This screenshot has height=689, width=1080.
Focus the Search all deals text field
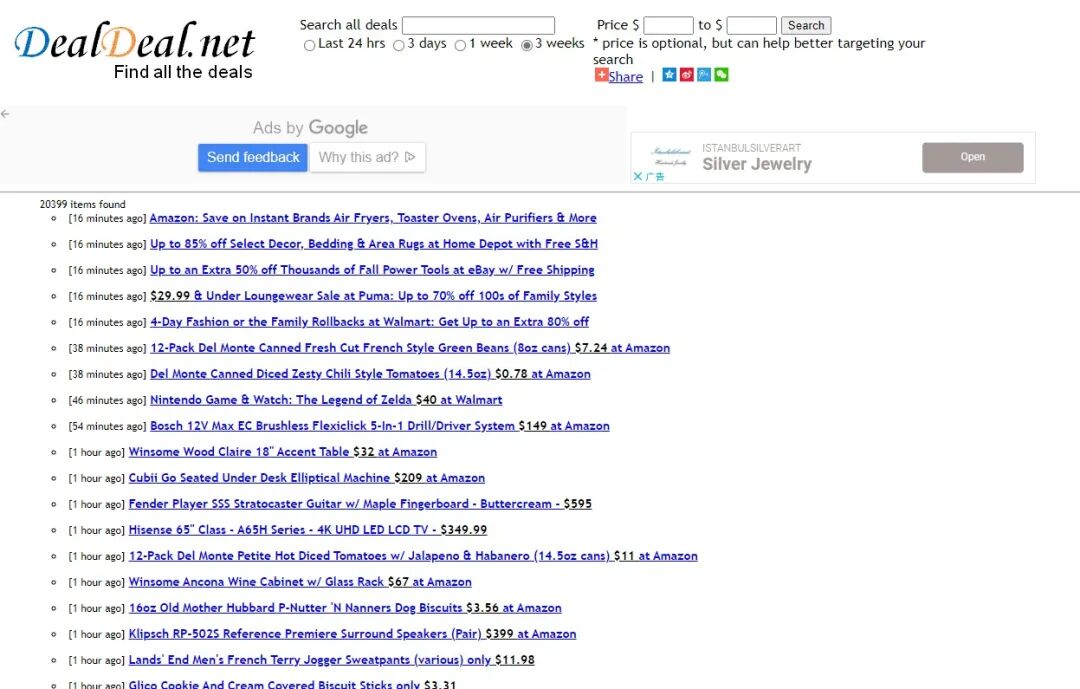[x=478, y=25]
